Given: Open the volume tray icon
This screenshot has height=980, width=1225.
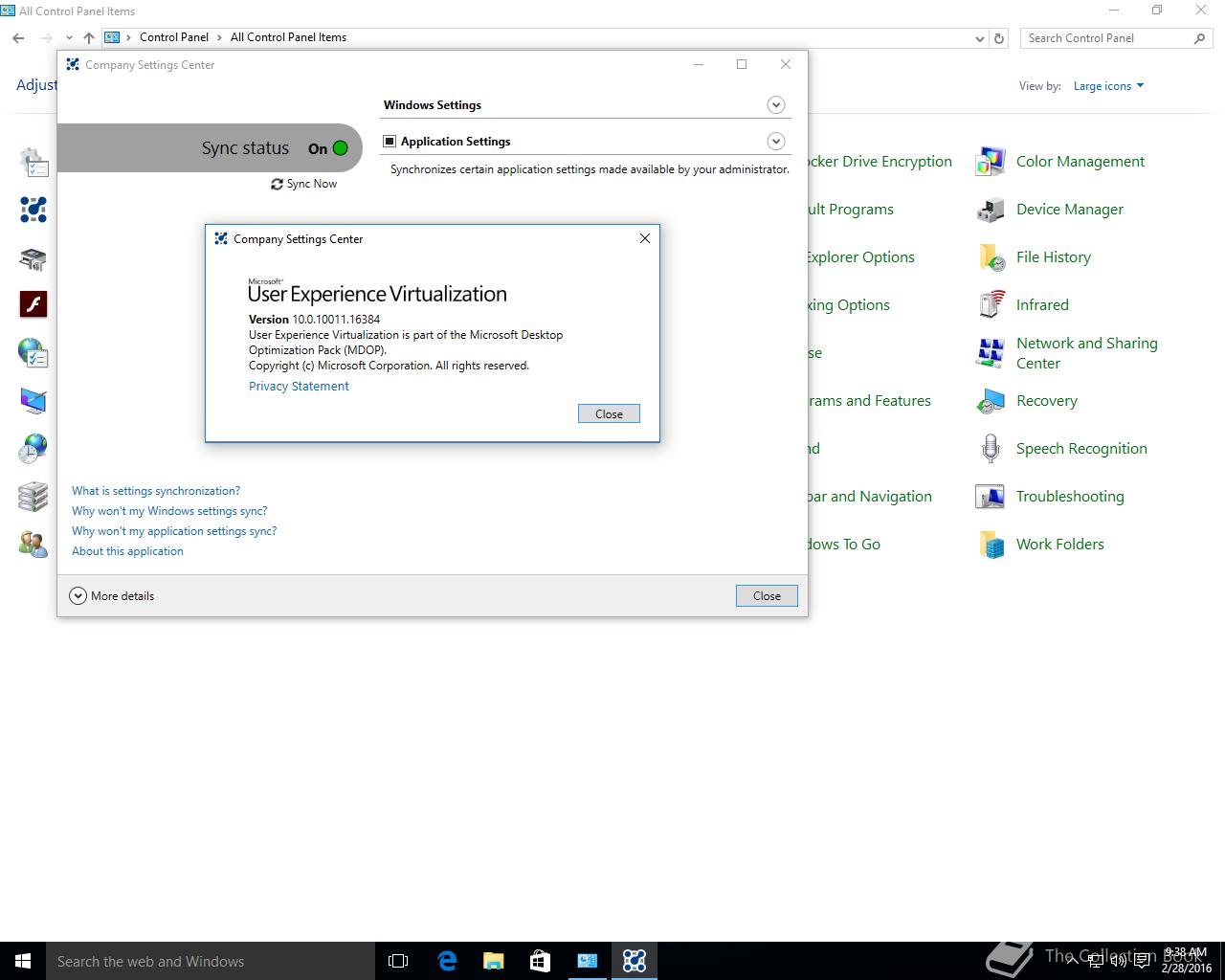Looking at the screenshot, I should (x=1119, y=961).
